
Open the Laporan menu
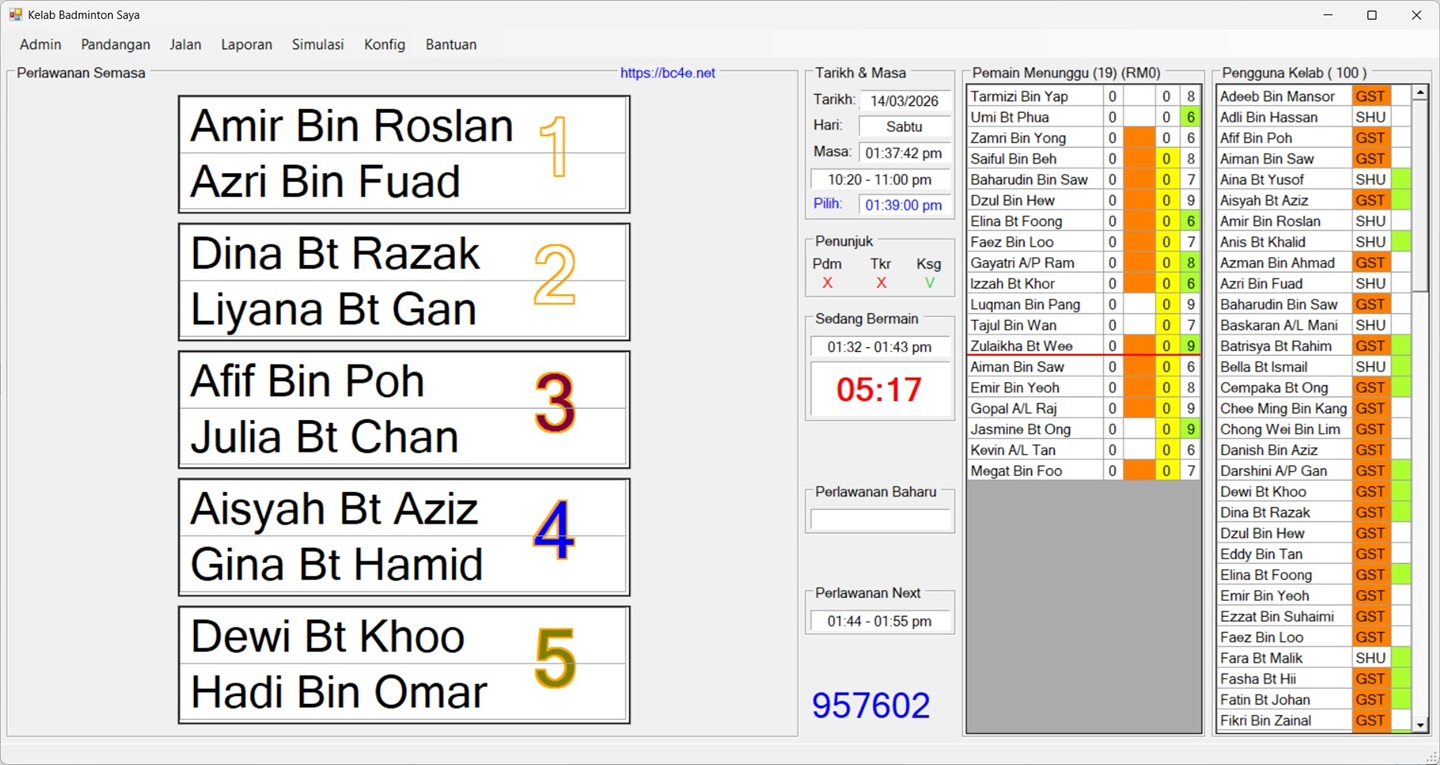pos(246,44)
